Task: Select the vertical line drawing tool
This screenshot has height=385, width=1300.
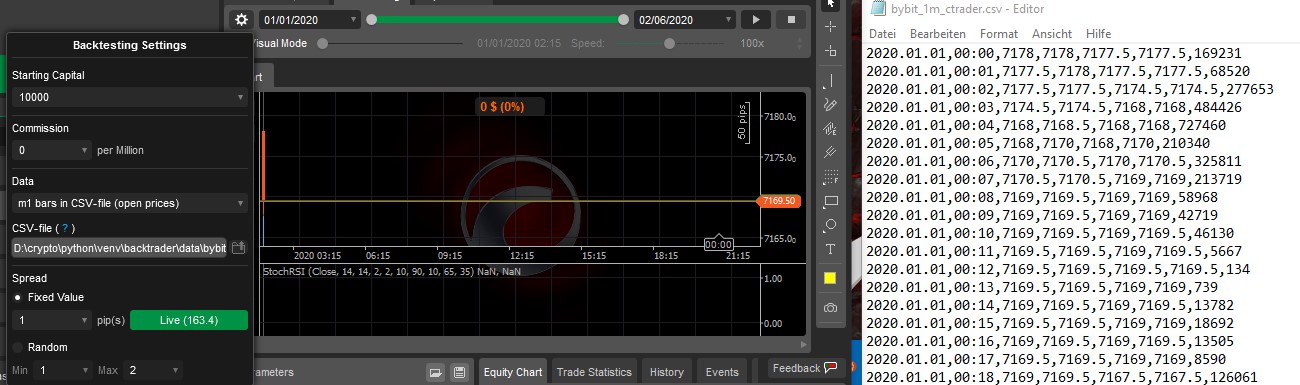Action: 830,80
